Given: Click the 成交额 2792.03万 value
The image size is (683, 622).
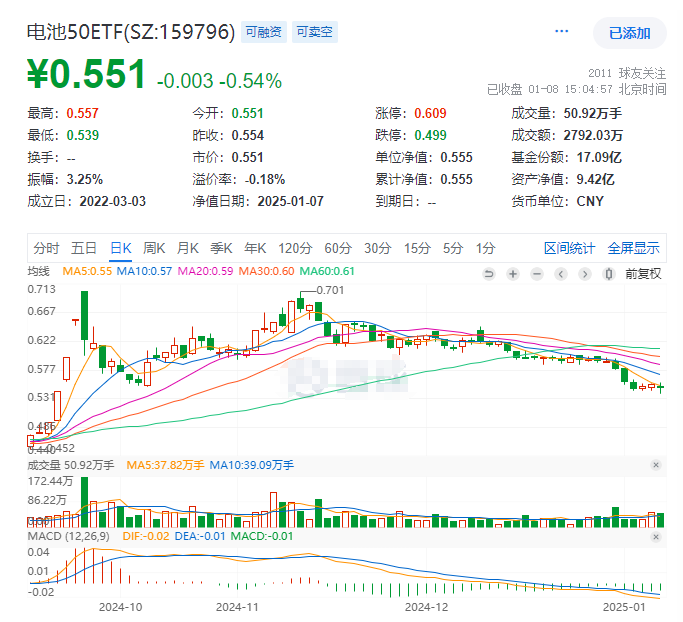Looking at the screenshot, I should (593, 135).
